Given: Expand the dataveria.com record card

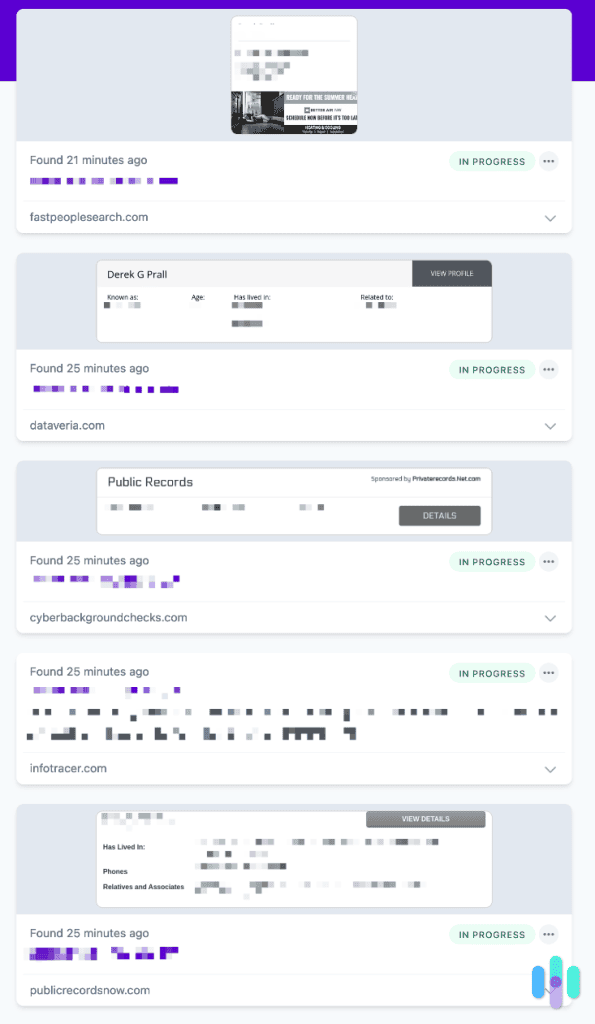Looking at the screenshot, I should coord(550,425).
